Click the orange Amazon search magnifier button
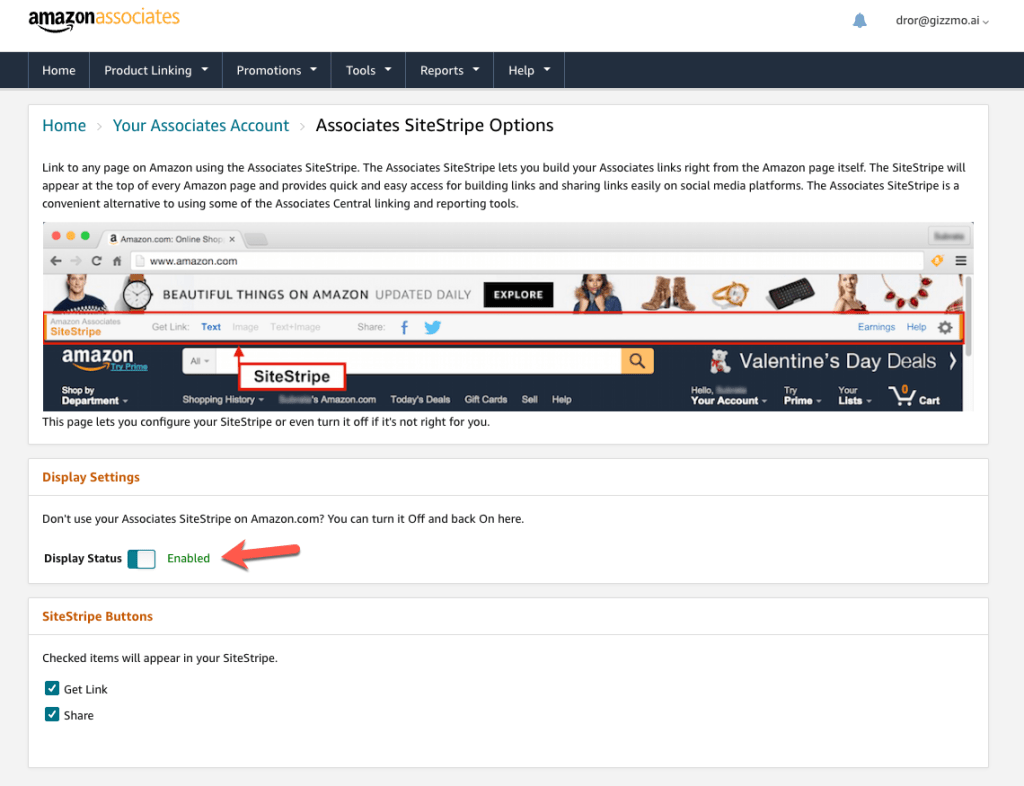Screen dimensions: 1024x786 coord(637,361)
